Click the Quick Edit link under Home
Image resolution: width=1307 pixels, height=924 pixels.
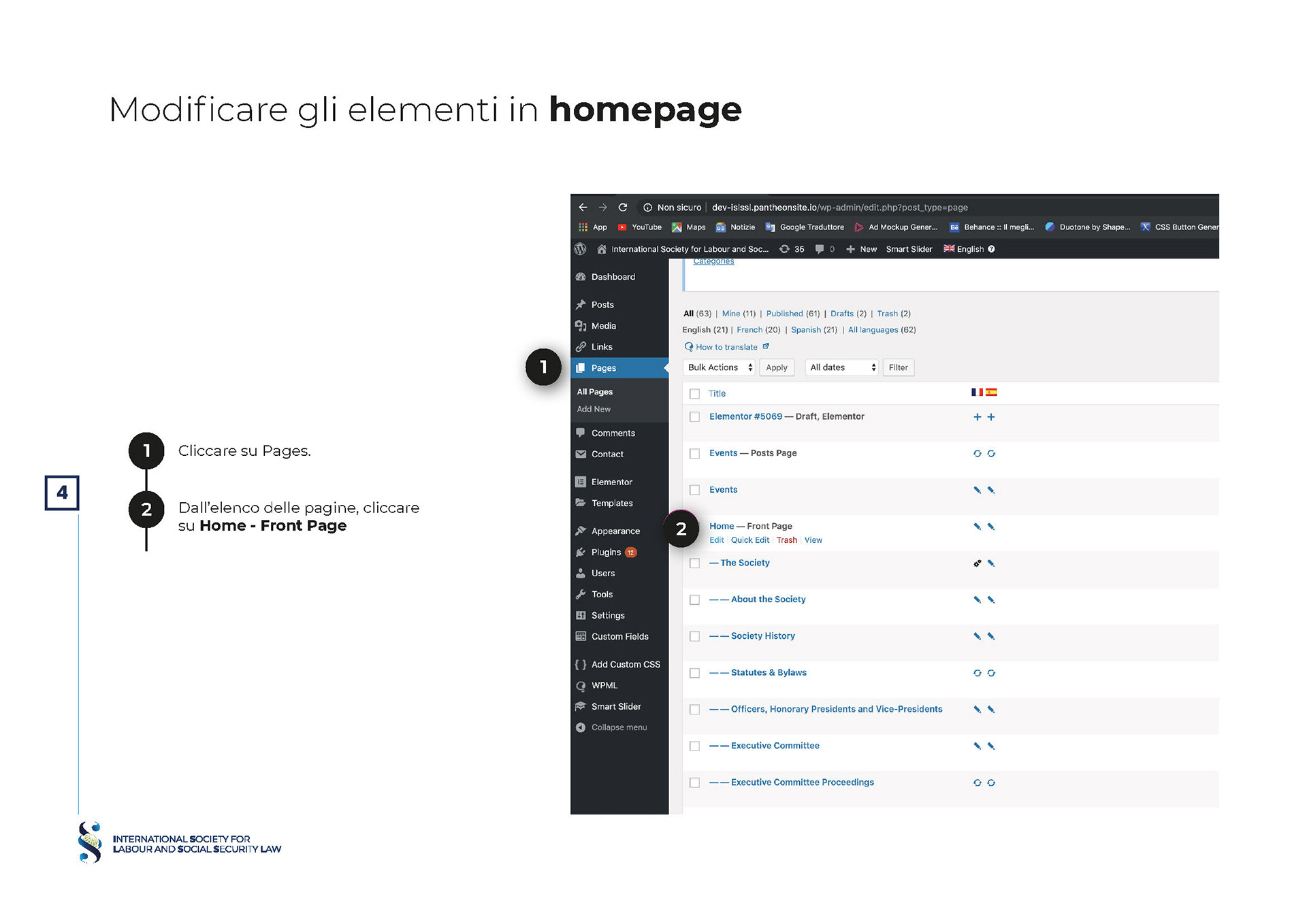pyautogui.click(x=749, y=540)
